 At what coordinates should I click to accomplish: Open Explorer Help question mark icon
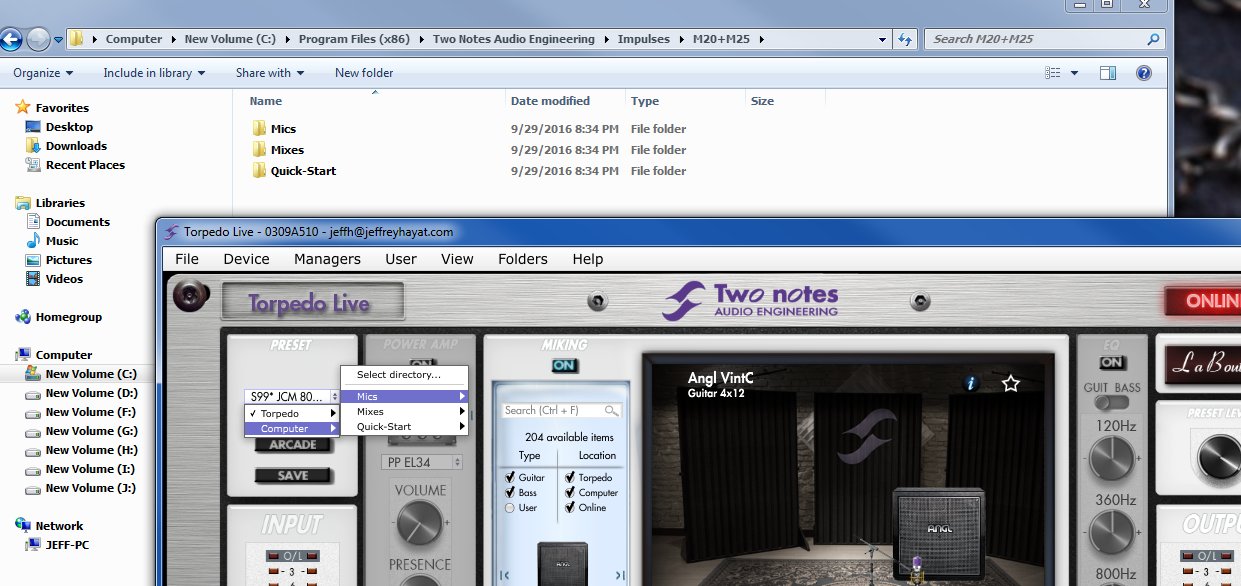coord(1144,73)
